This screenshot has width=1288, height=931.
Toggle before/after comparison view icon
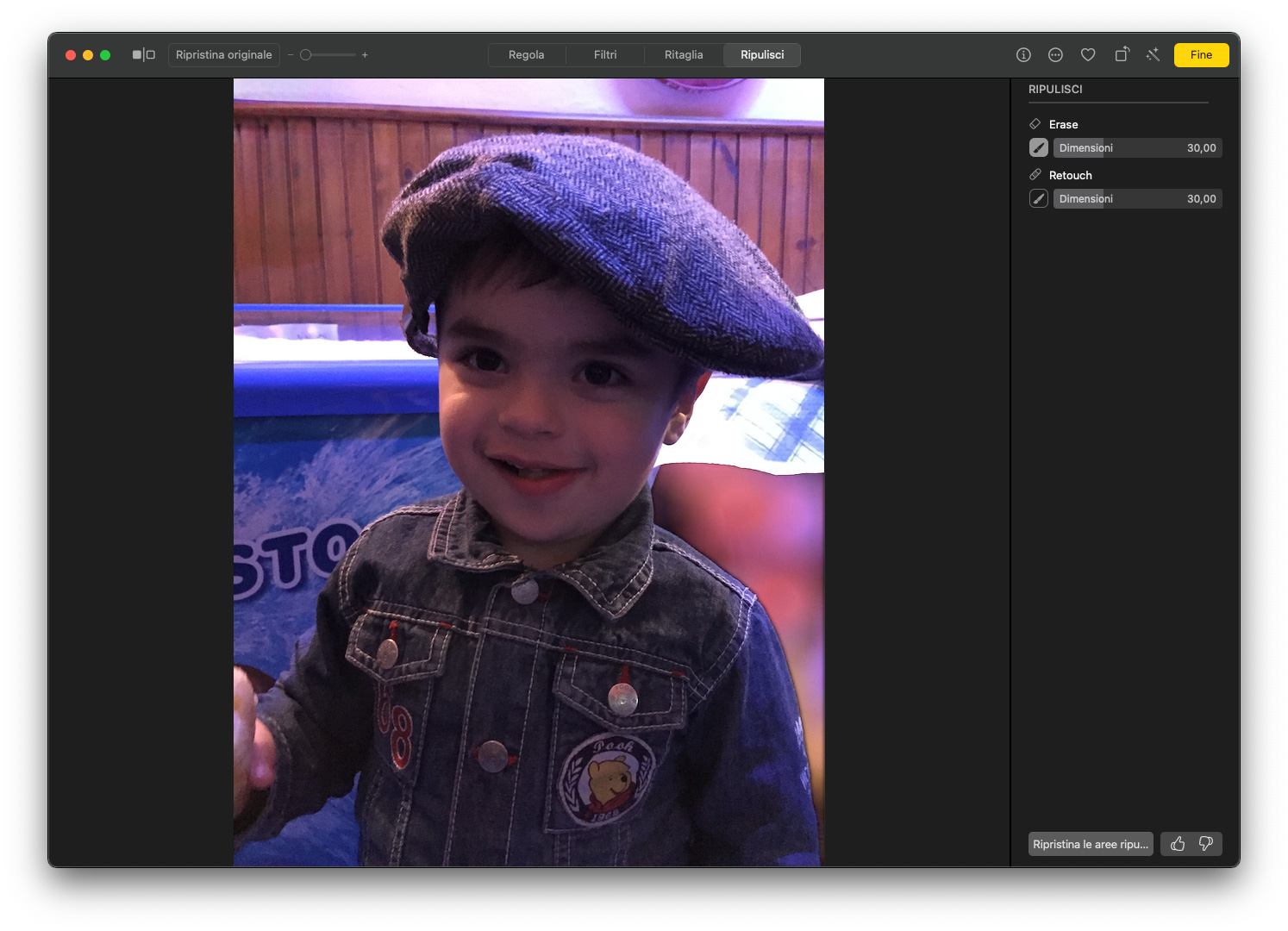(x=143, y=55)
